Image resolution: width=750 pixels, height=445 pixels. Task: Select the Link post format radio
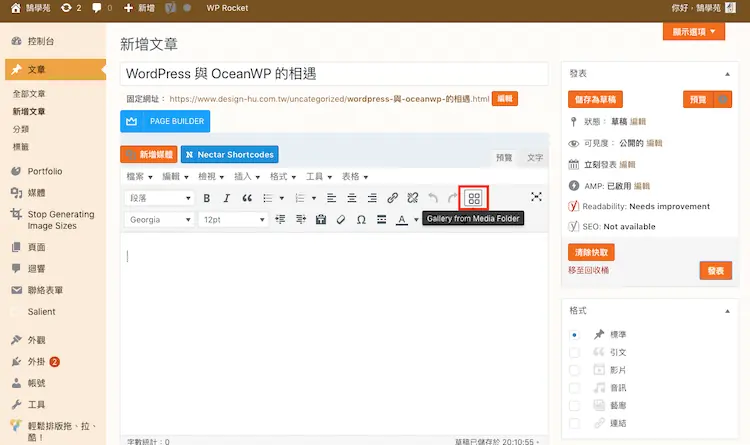coord(574,423)
